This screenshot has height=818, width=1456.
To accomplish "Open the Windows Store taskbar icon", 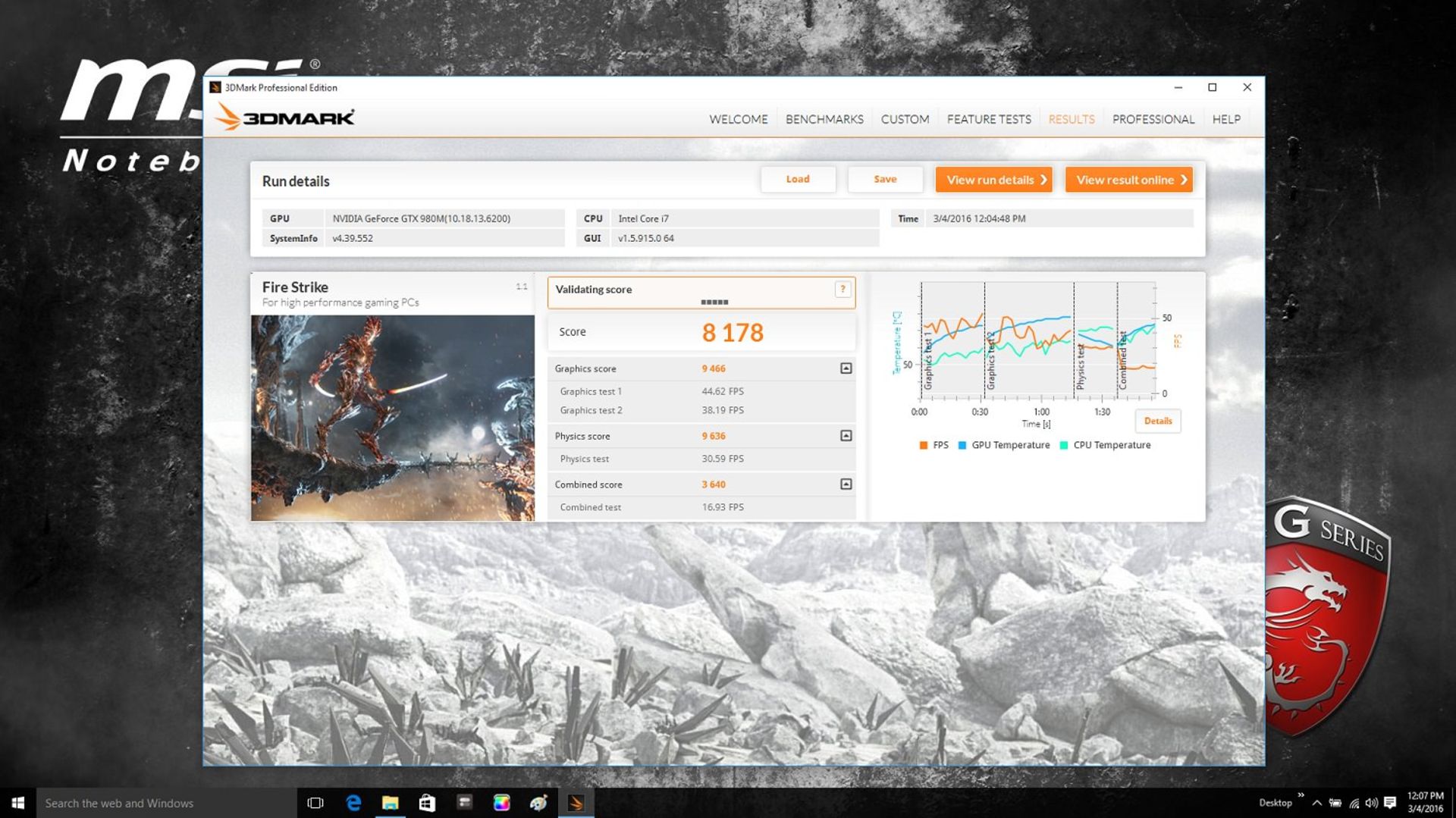I will tap(427, 803).
